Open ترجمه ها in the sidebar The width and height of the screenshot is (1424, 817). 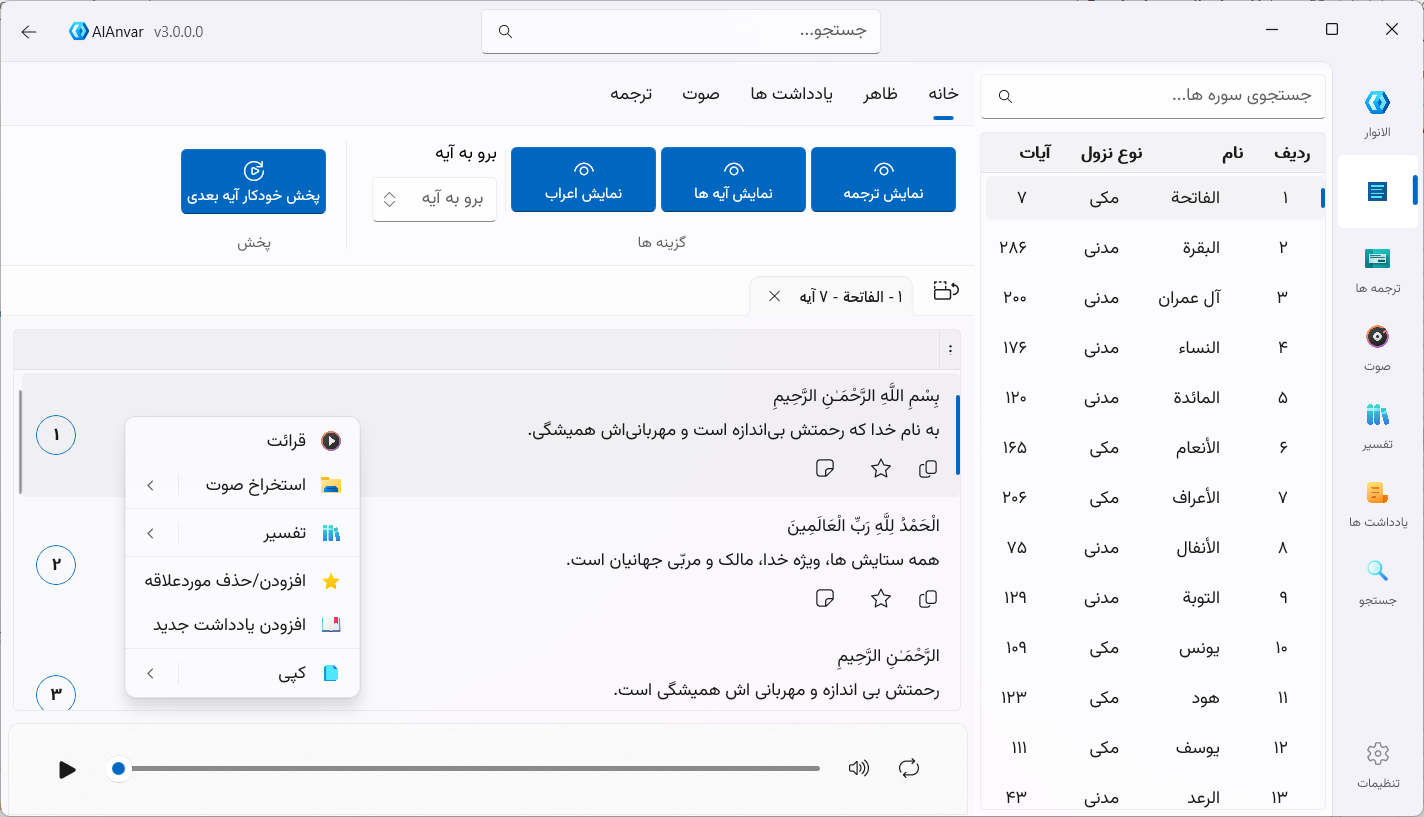pyautogui.click(x=1377, y=269)
